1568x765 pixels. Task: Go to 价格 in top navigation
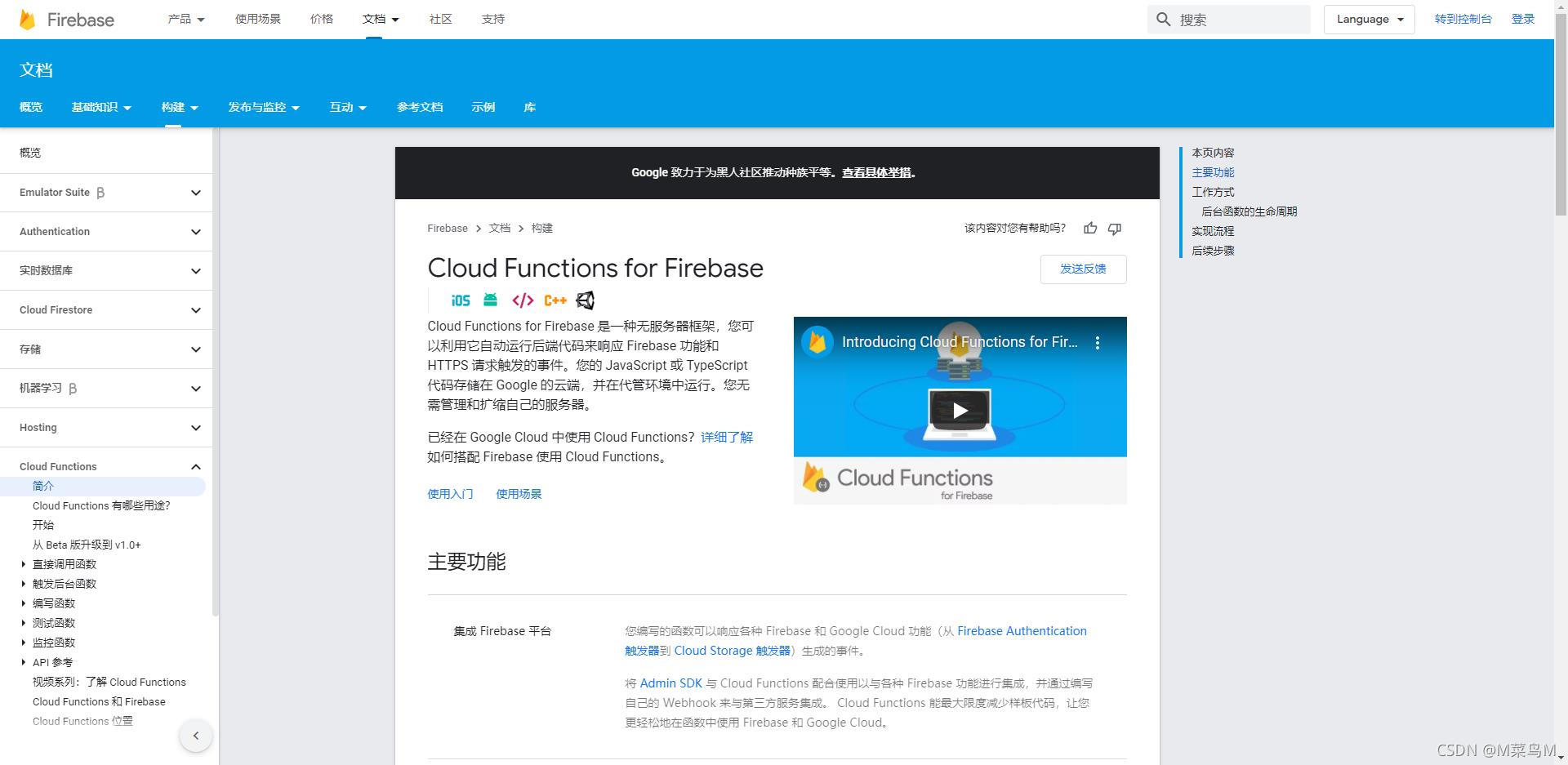click(322, 19)
